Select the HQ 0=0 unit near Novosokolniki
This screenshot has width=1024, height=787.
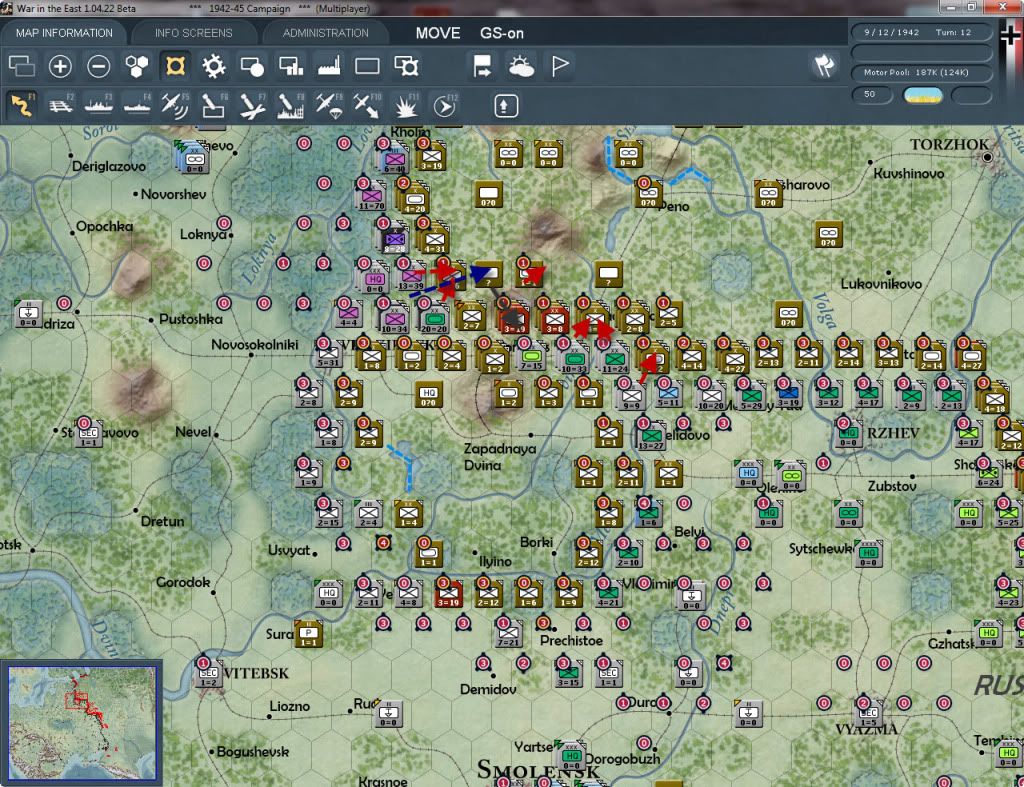pos(374,281)
